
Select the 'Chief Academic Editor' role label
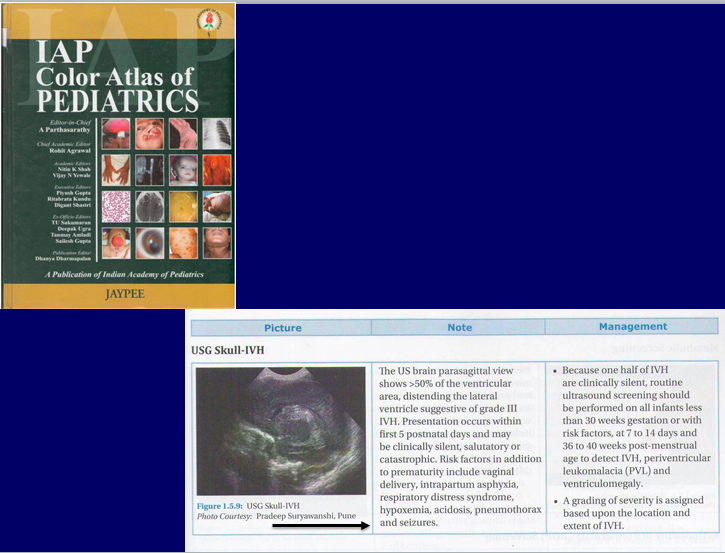click(x=64, y=144)
